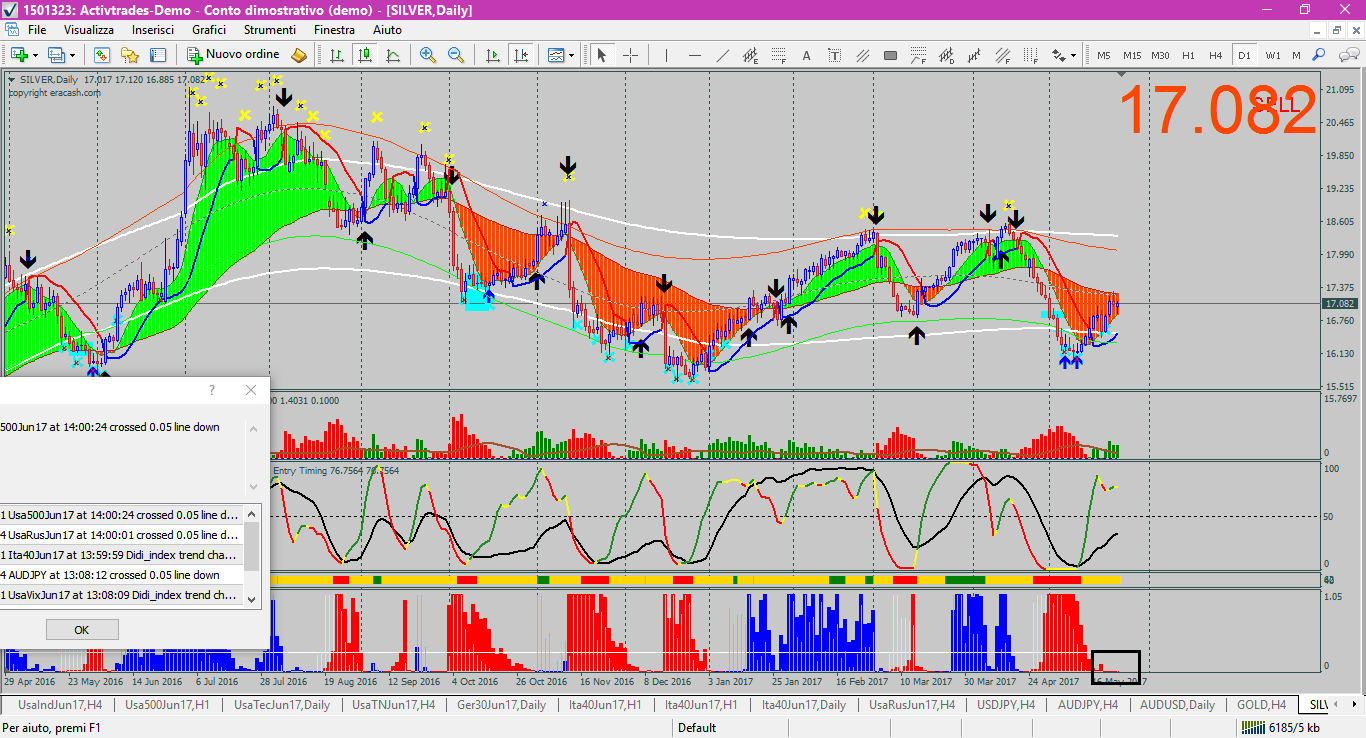Image resolution: width=1366 pixels, height=738 pixels.
Task: Select the text A tool
Action: point(806,55)
